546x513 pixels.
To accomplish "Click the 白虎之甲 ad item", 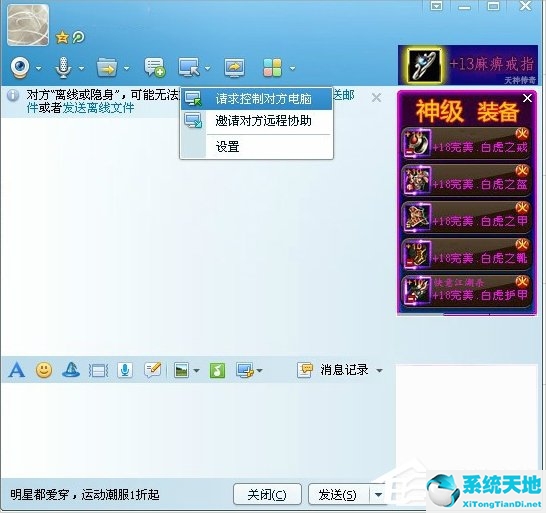I will [466, 217].
